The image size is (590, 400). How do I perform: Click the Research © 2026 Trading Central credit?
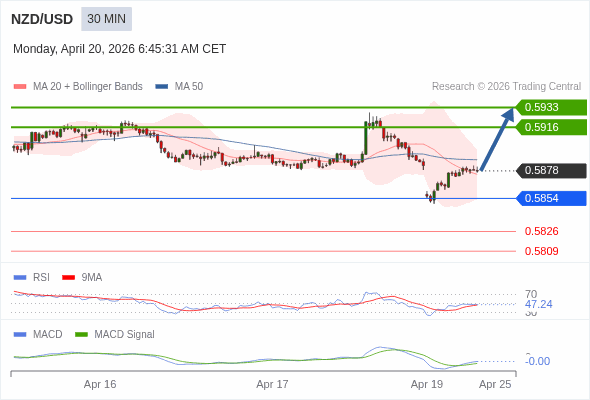point(506,87)
